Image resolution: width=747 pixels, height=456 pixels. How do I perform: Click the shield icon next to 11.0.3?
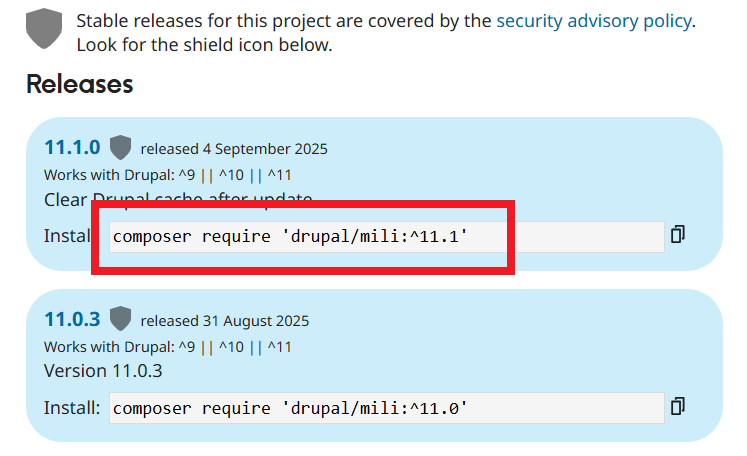click(121, 320)
